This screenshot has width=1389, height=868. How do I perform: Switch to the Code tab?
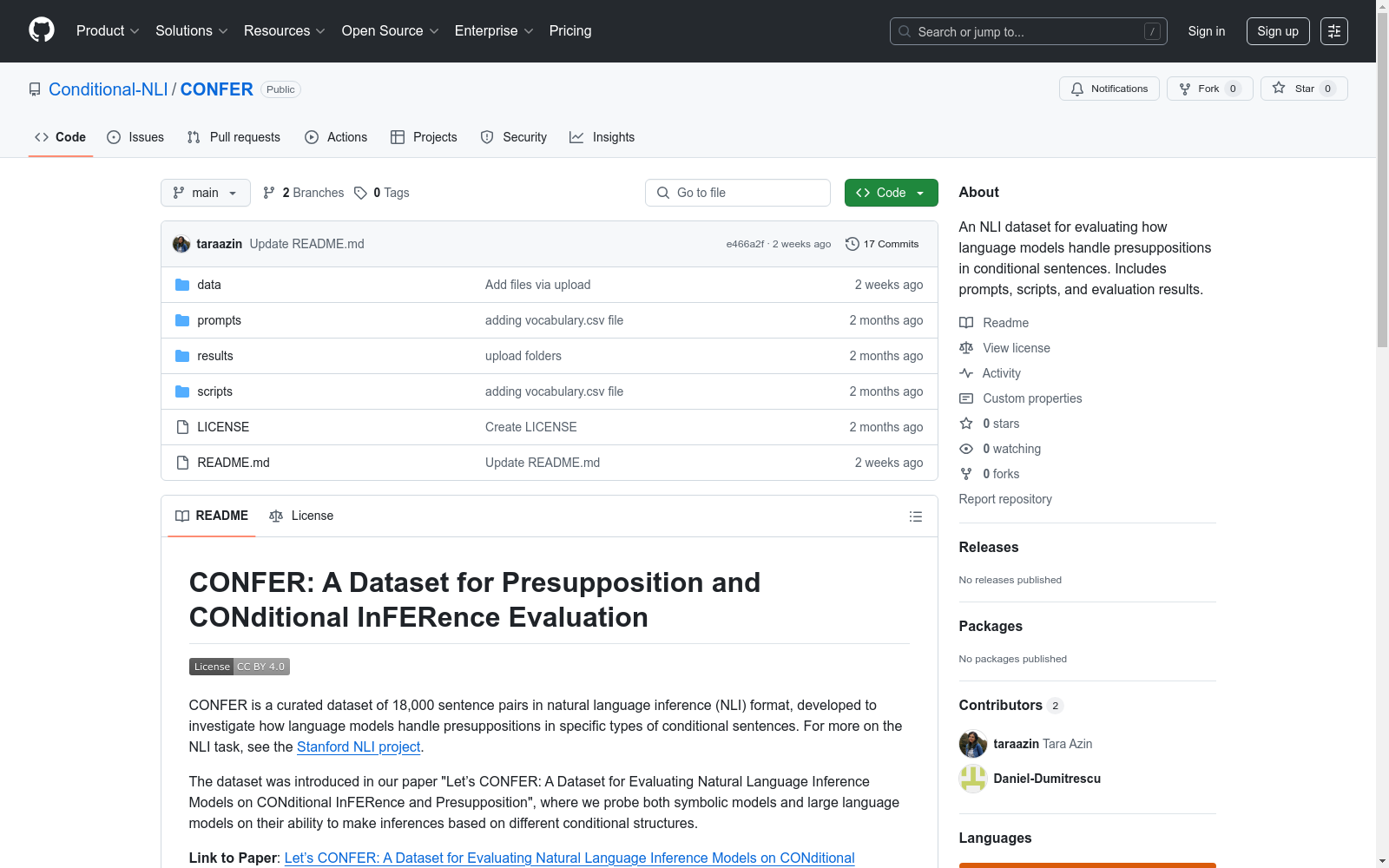point(61,137)
